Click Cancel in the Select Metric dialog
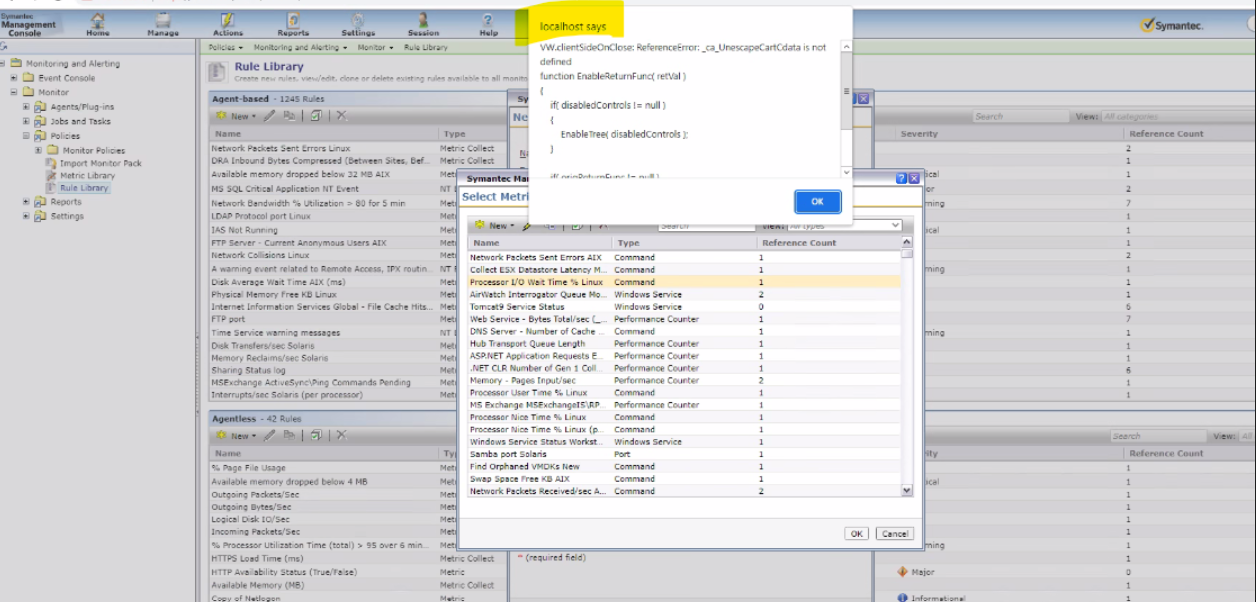 (894, 534)
